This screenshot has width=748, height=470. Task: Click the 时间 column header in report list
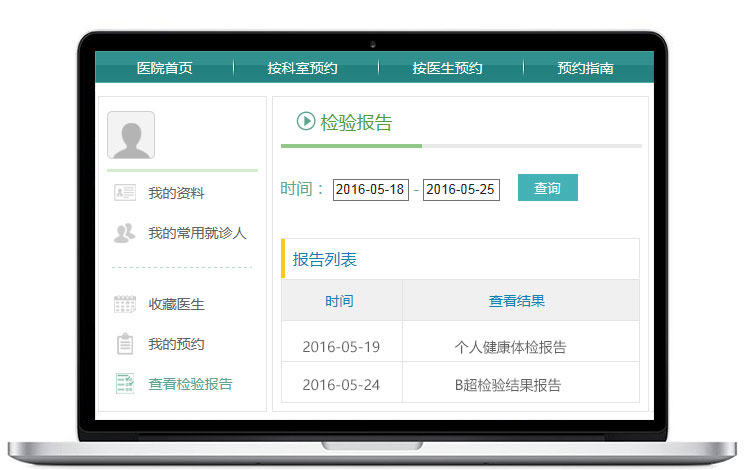point(339,301)
